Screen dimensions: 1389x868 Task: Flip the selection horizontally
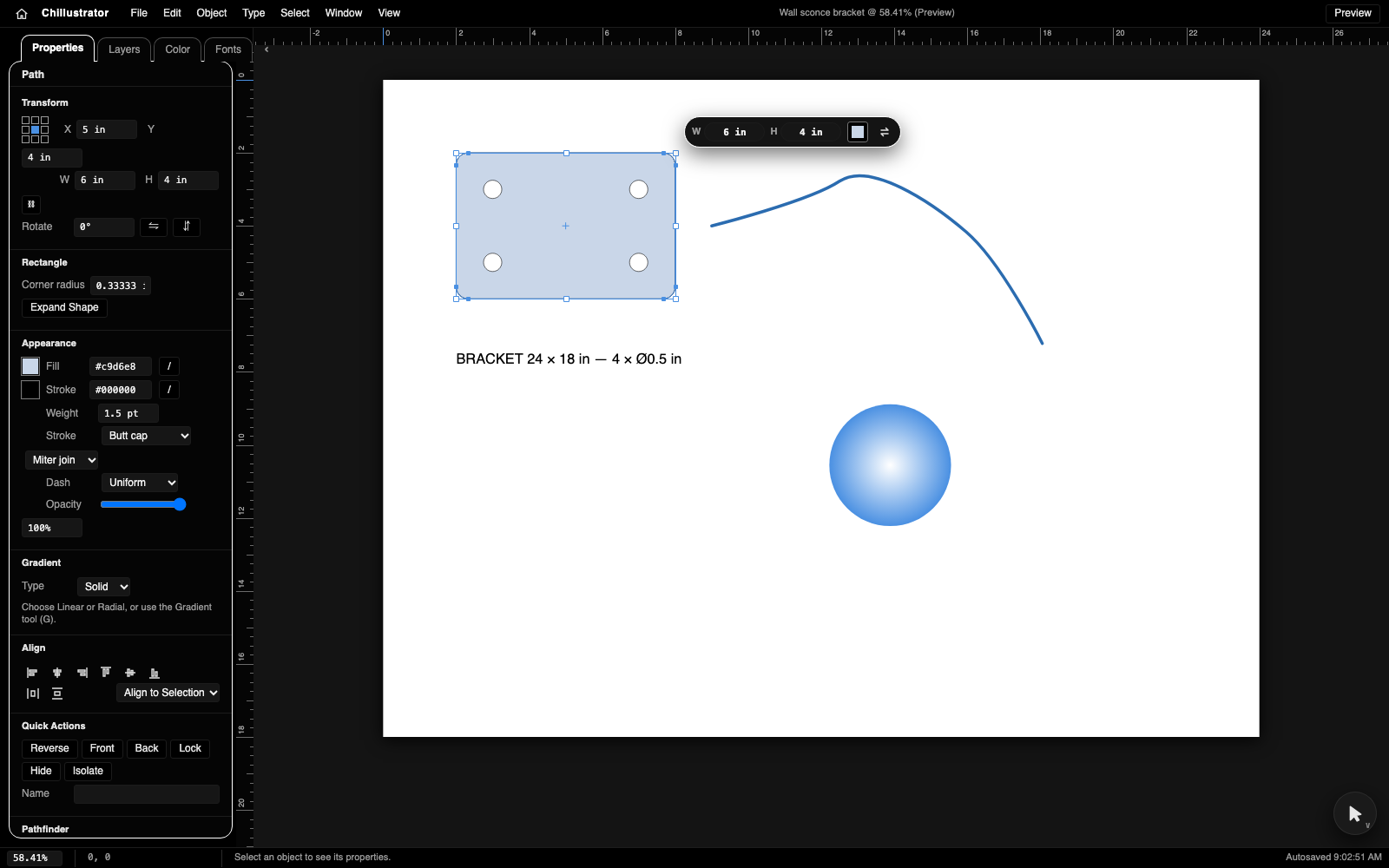tap(154, 227)
